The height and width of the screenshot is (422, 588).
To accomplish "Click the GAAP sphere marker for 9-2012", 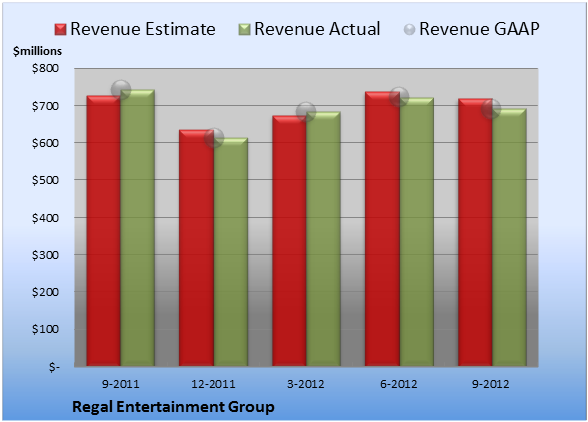I will point(491,109).
